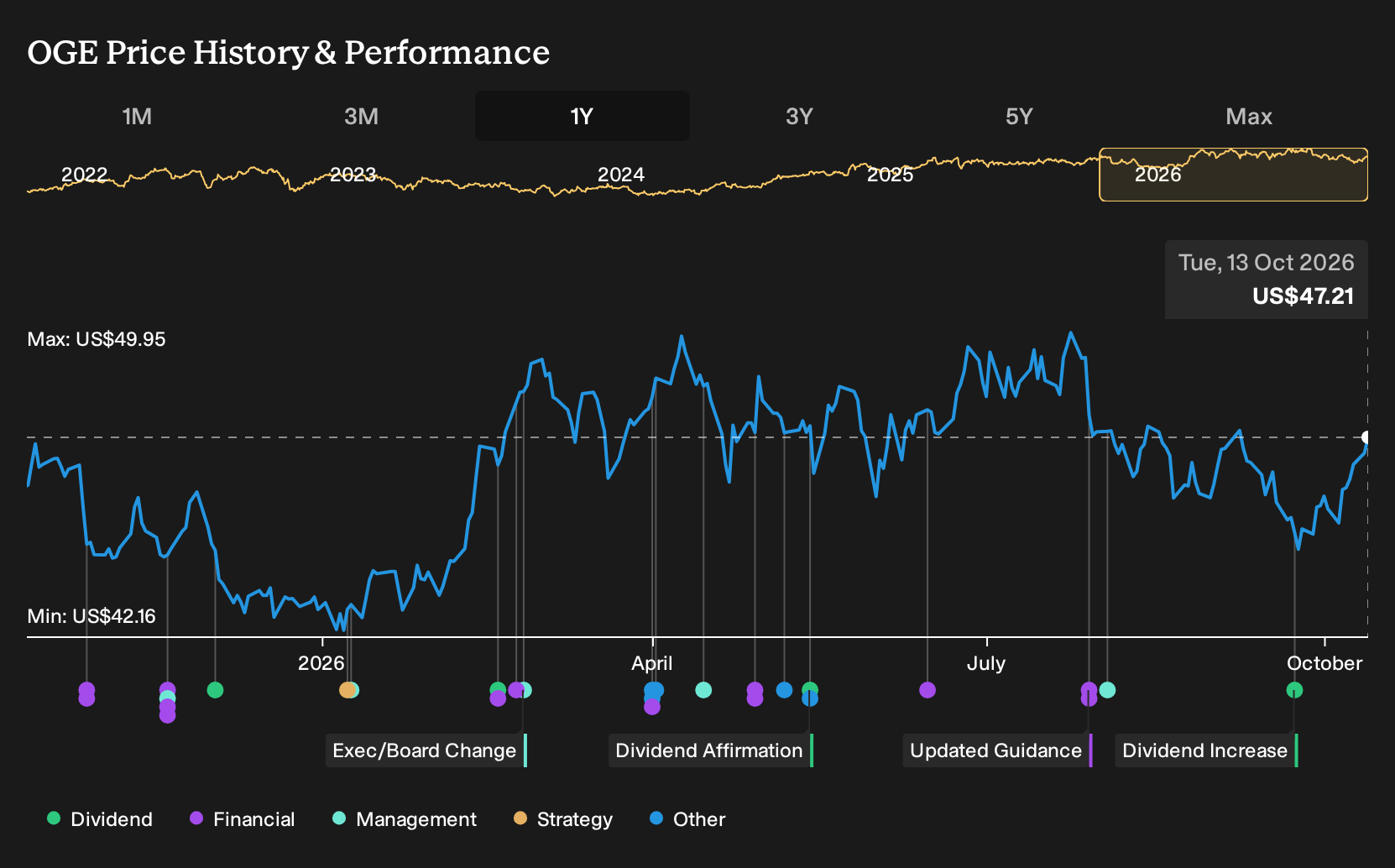
Task: Click the Tue, 13 Oct 2026 date
Action: pos(1266,263)
